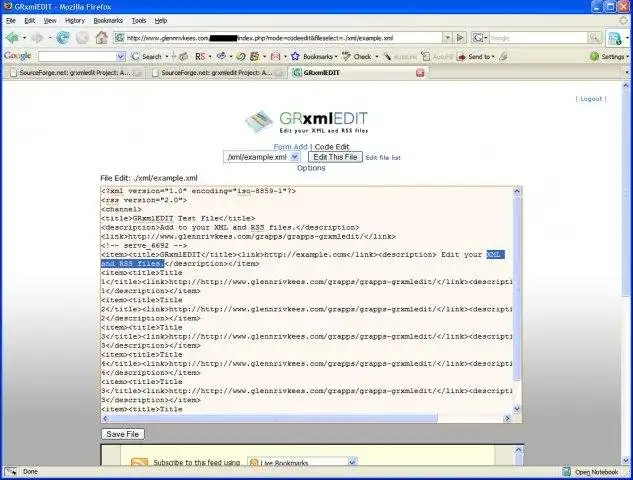Click the Edit This File button
This screenshot has height=480, width=633.
335,157
